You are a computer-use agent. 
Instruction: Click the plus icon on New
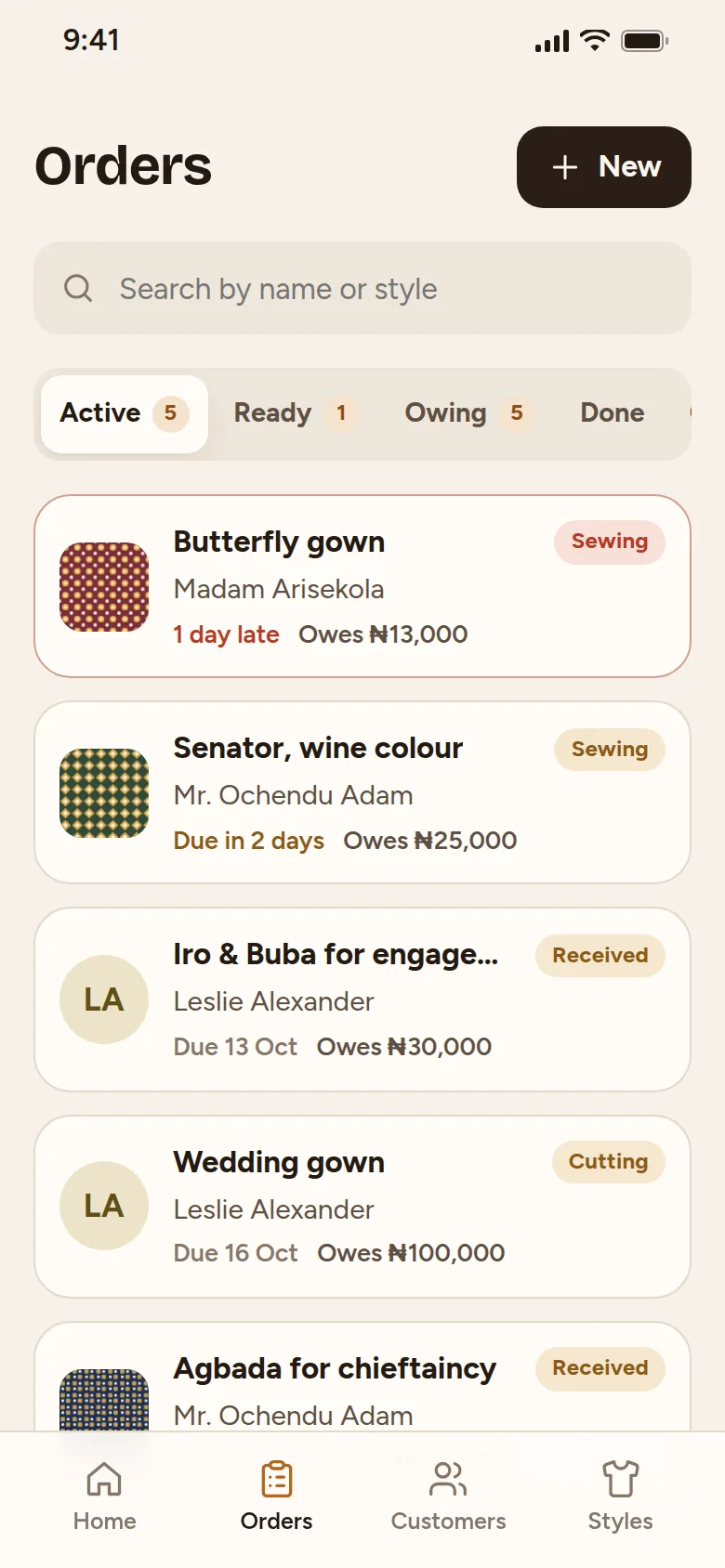pos(565,167)
